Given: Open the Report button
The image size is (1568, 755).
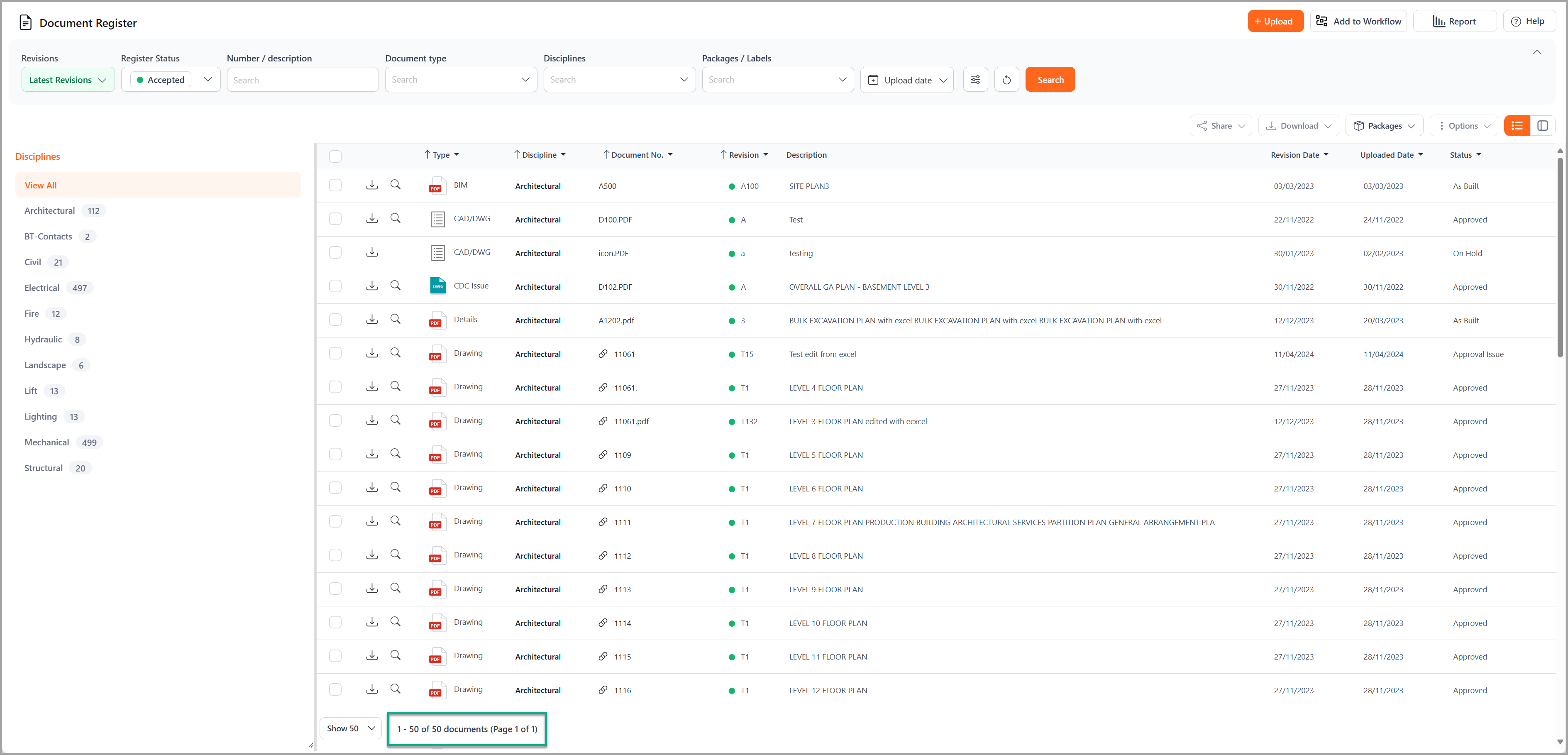Looking at the screenshot, I should point(1454,21).
